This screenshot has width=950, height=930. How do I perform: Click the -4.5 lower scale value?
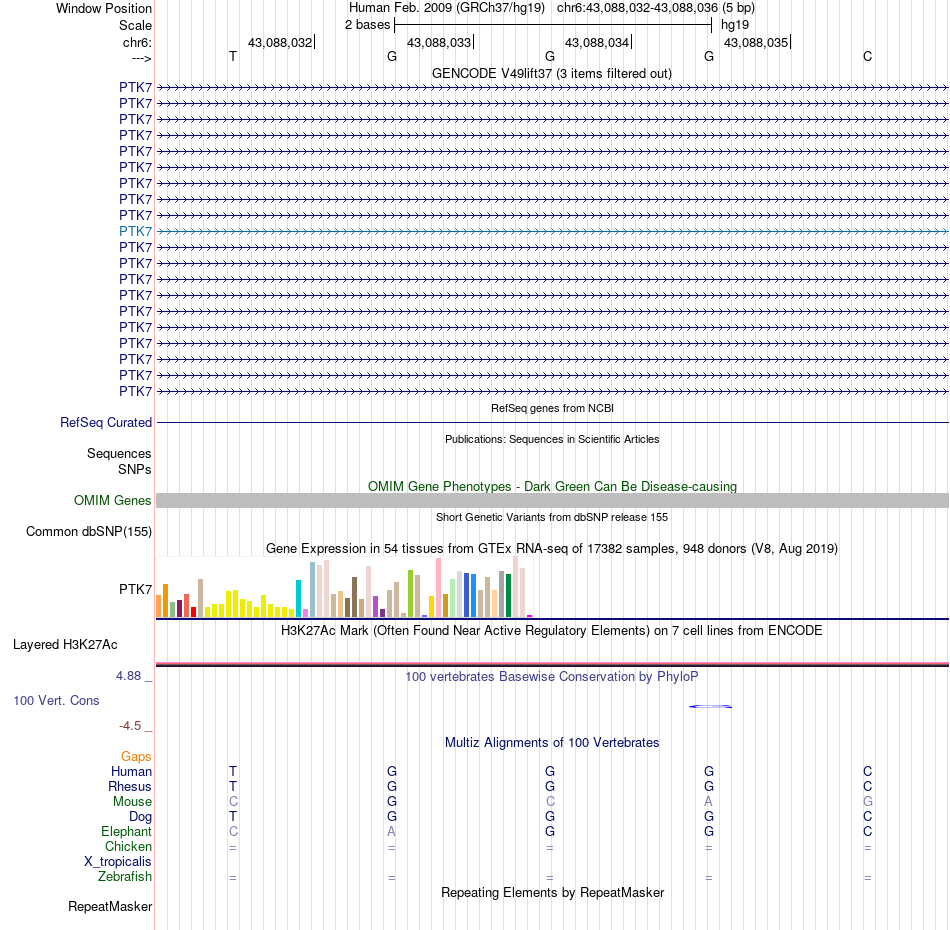(x=130, y=726)
